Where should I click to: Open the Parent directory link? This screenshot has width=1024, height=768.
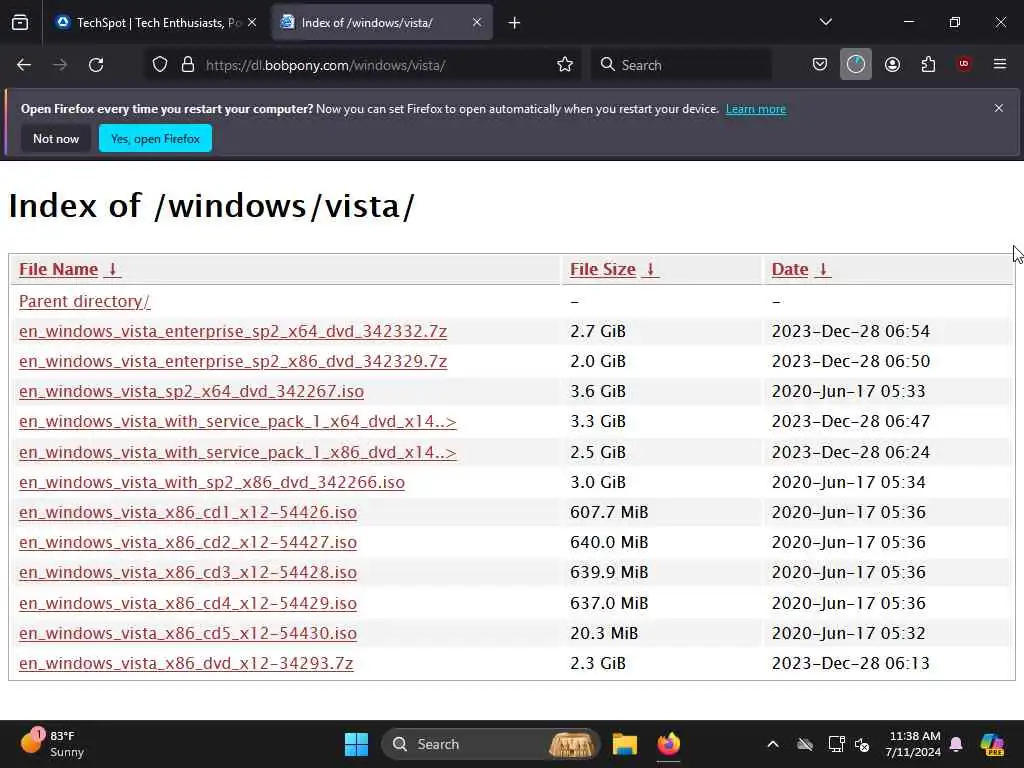click(84, 301)
